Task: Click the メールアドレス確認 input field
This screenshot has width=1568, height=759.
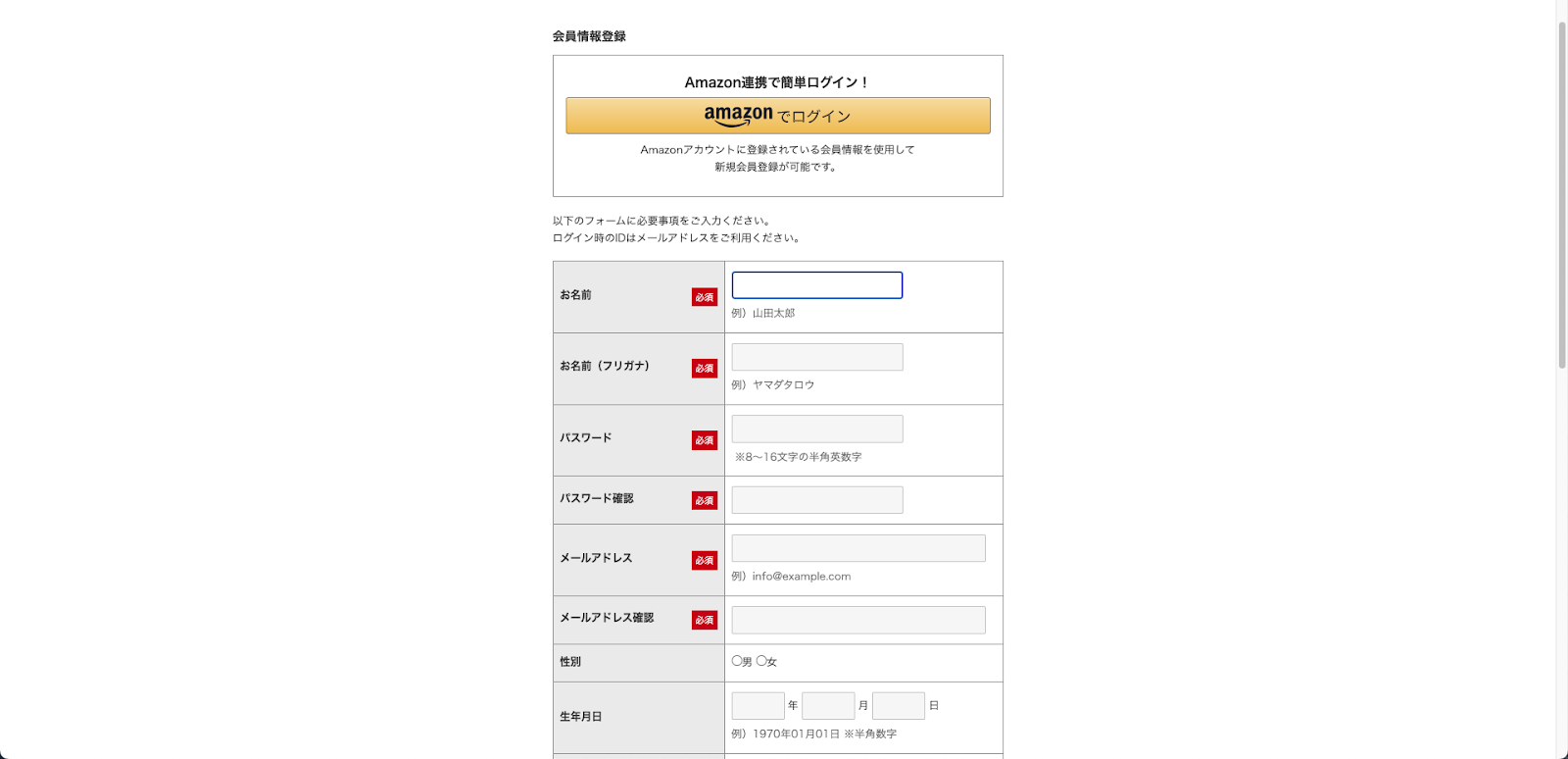Action: (x=858, y=620)
